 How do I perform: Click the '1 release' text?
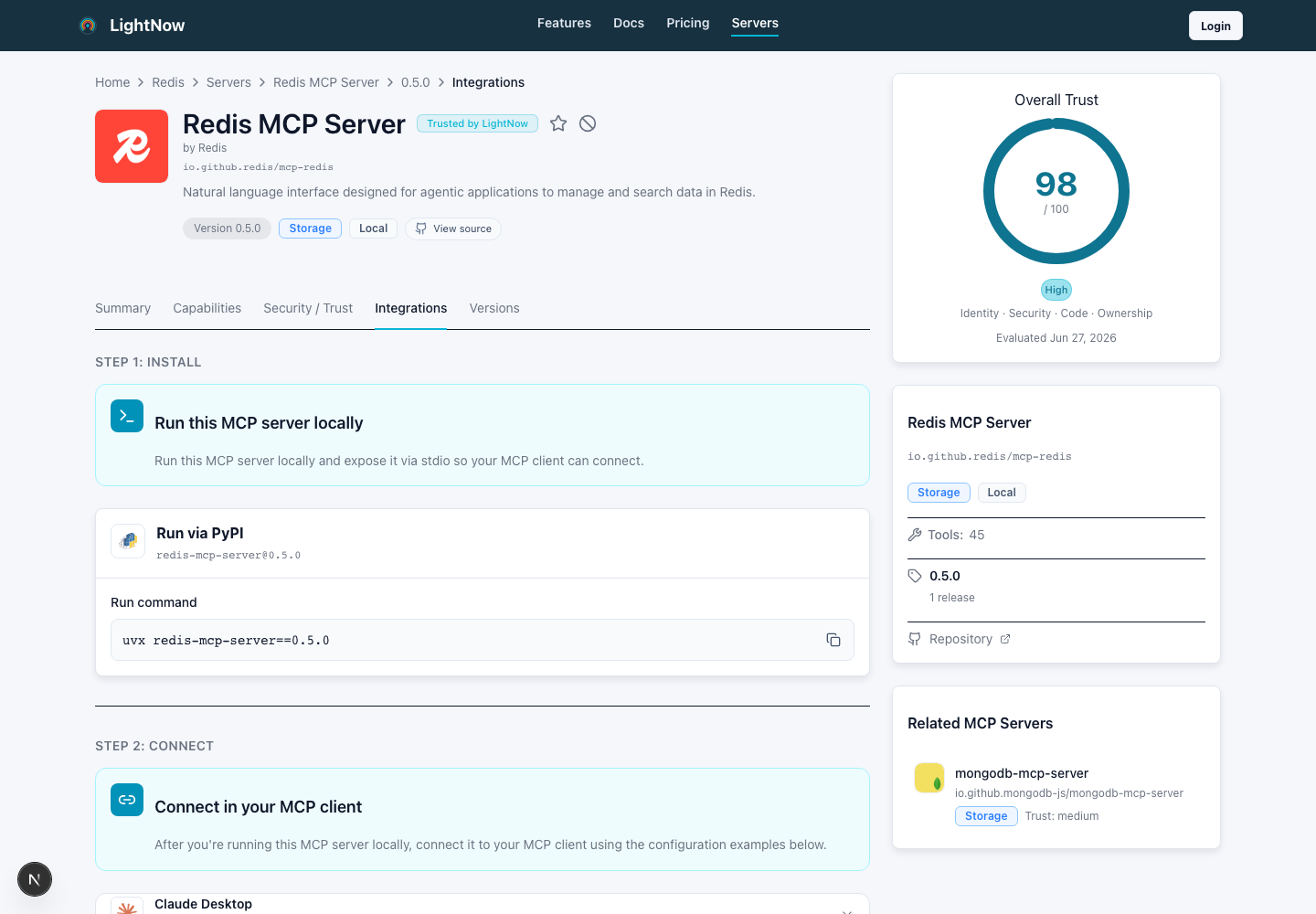click(952, 598)
